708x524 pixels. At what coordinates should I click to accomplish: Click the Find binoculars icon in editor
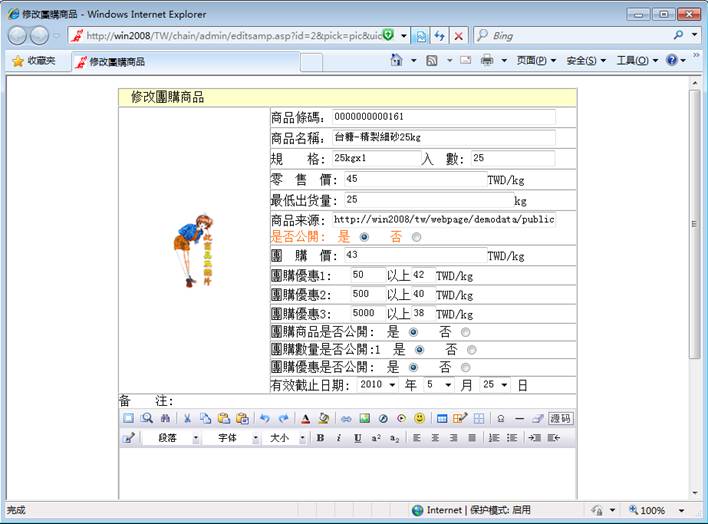pyautogui.click(x=165, y=418)
